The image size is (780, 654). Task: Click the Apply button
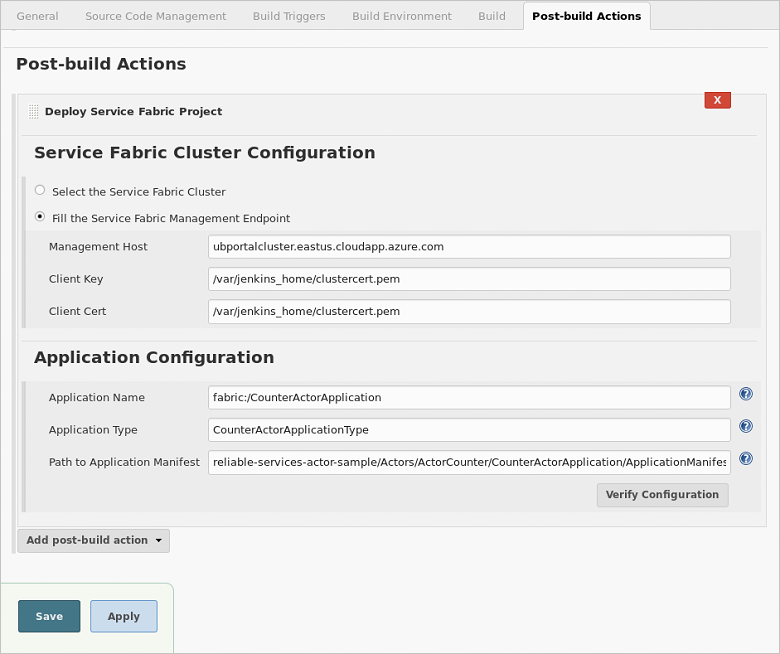[x=124, y=616]
